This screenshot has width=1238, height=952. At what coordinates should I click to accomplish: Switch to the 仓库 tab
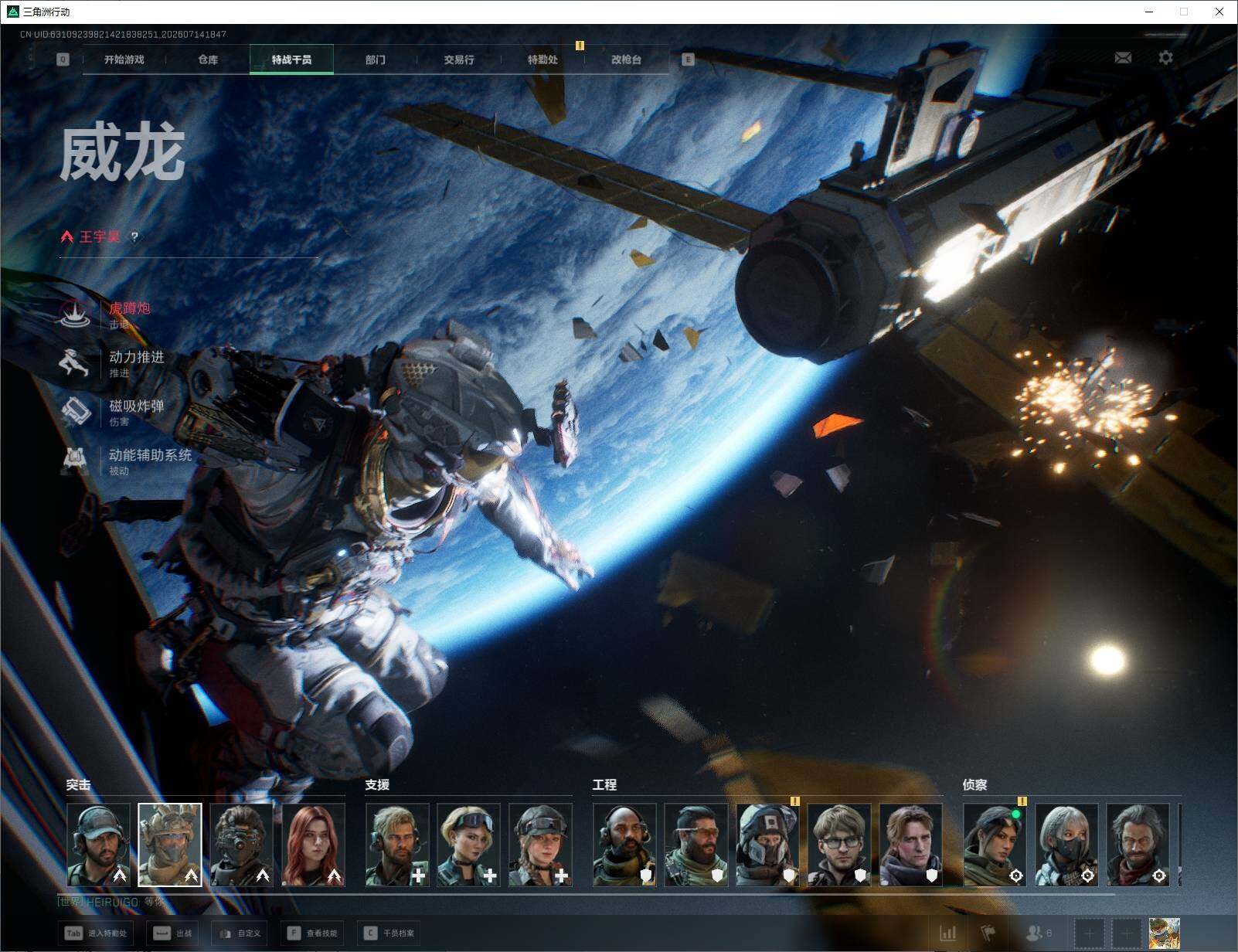(208, 59)
